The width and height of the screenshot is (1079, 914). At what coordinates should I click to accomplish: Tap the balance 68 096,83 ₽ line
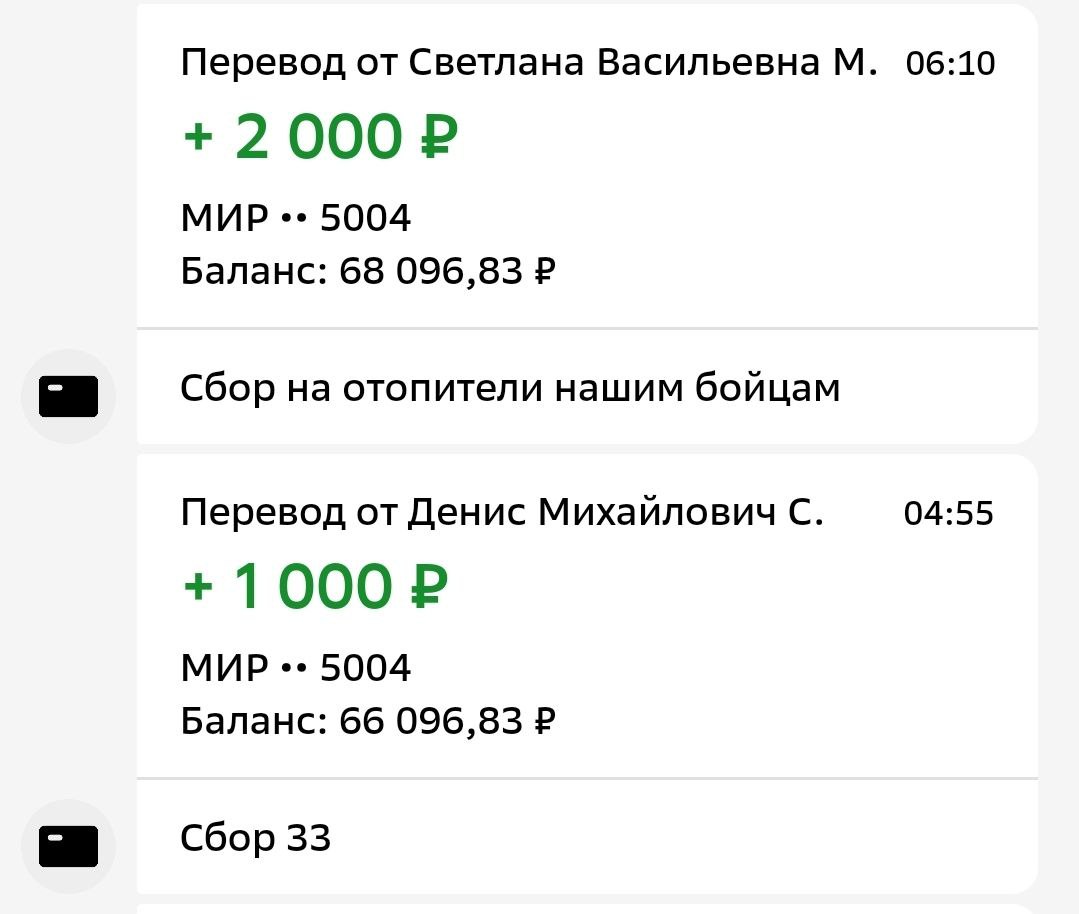coord(368,271)
